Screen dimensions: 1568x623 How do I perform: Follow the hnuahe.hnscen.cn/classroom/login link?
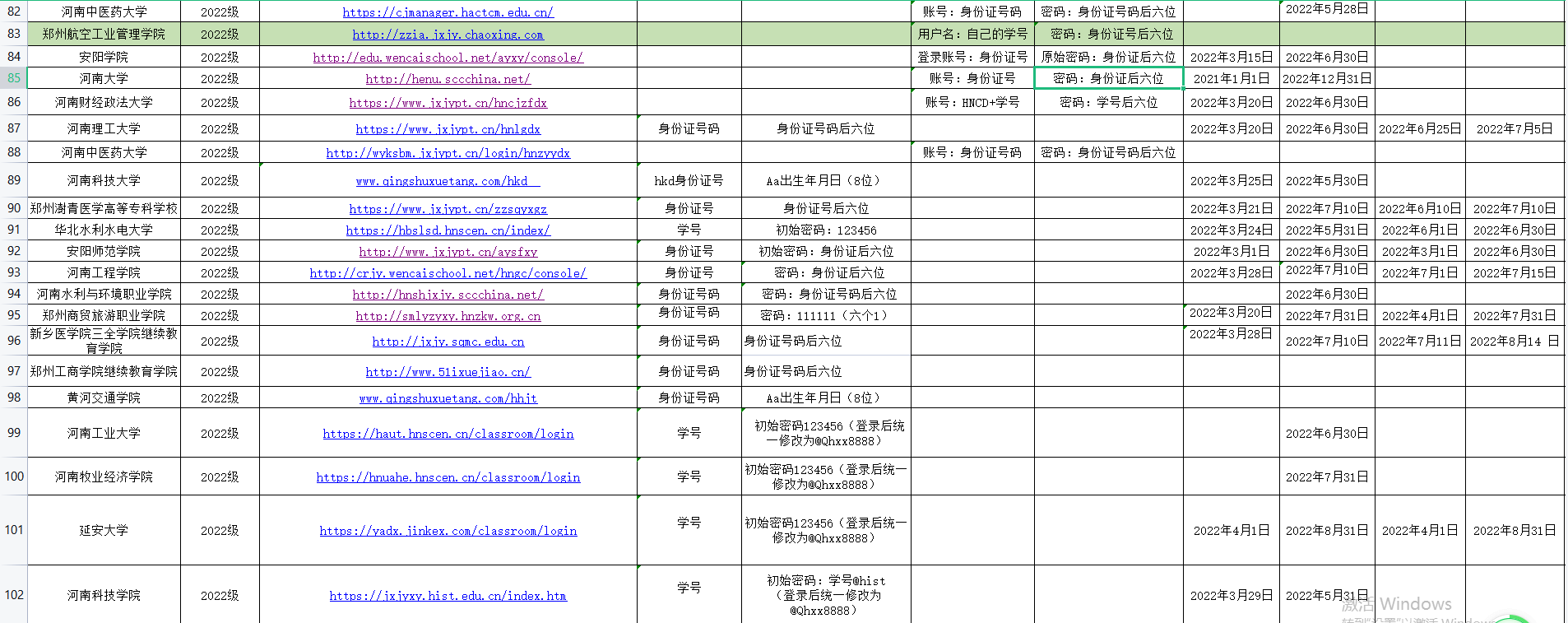pyautogui.click(x=448, y=477)
